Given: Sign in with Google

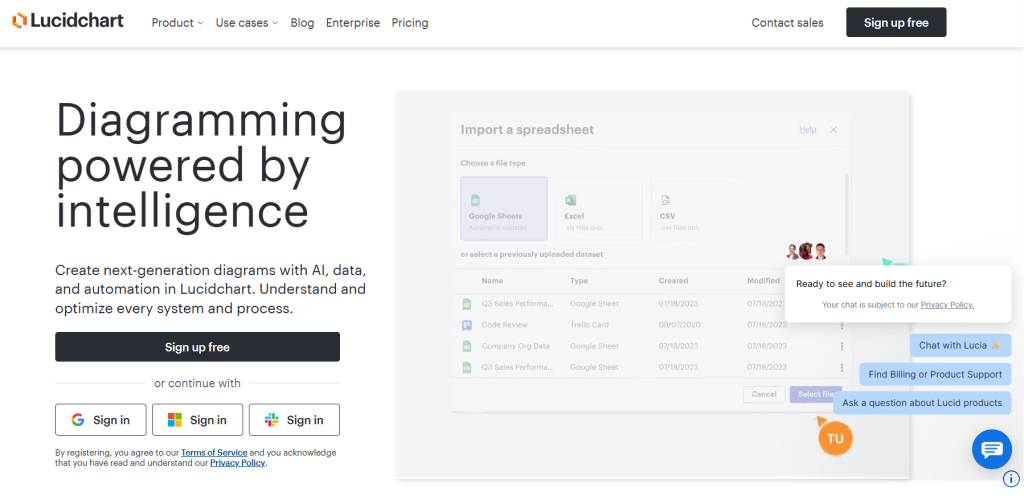Looking at the screenshot, I should [x=101, y=420].
